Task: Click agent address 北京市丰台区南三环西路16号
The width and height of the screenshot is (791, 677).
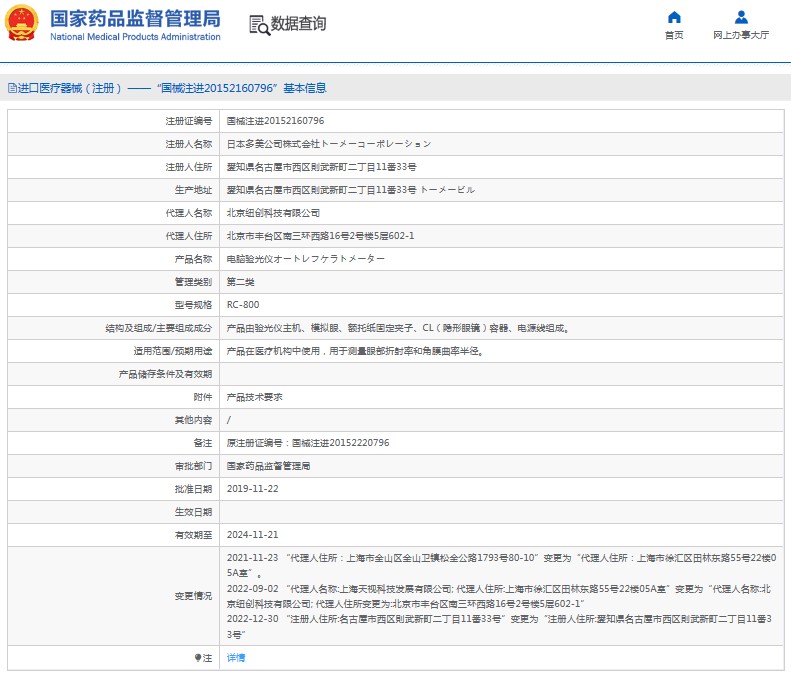Action: (320, 236)
